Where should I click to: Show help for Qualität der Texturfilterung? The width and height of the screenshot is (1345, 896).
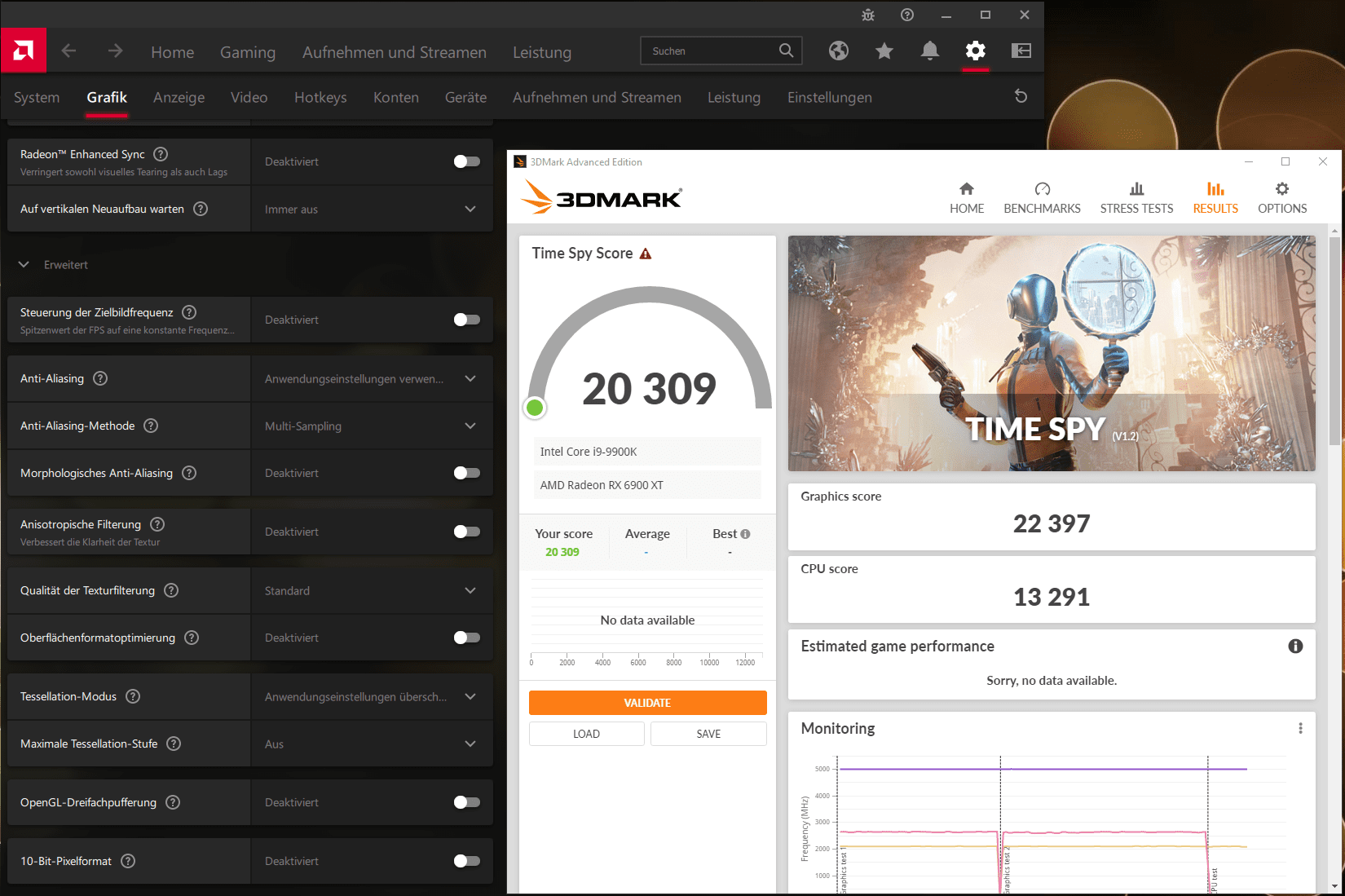point(171,590)
